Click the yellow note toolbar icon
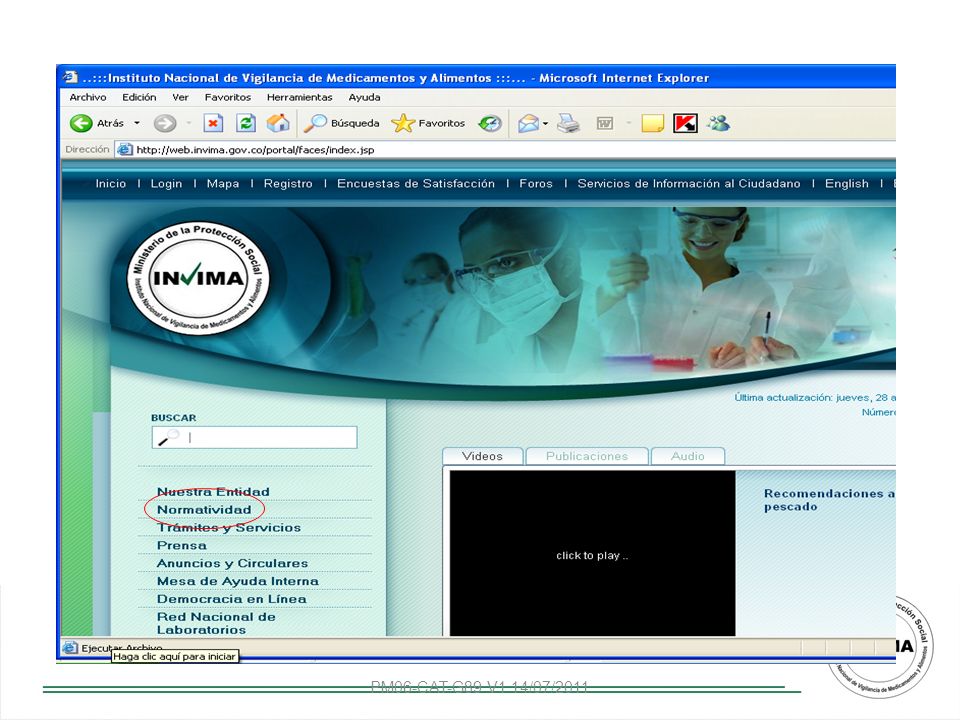 click(653, 124)
